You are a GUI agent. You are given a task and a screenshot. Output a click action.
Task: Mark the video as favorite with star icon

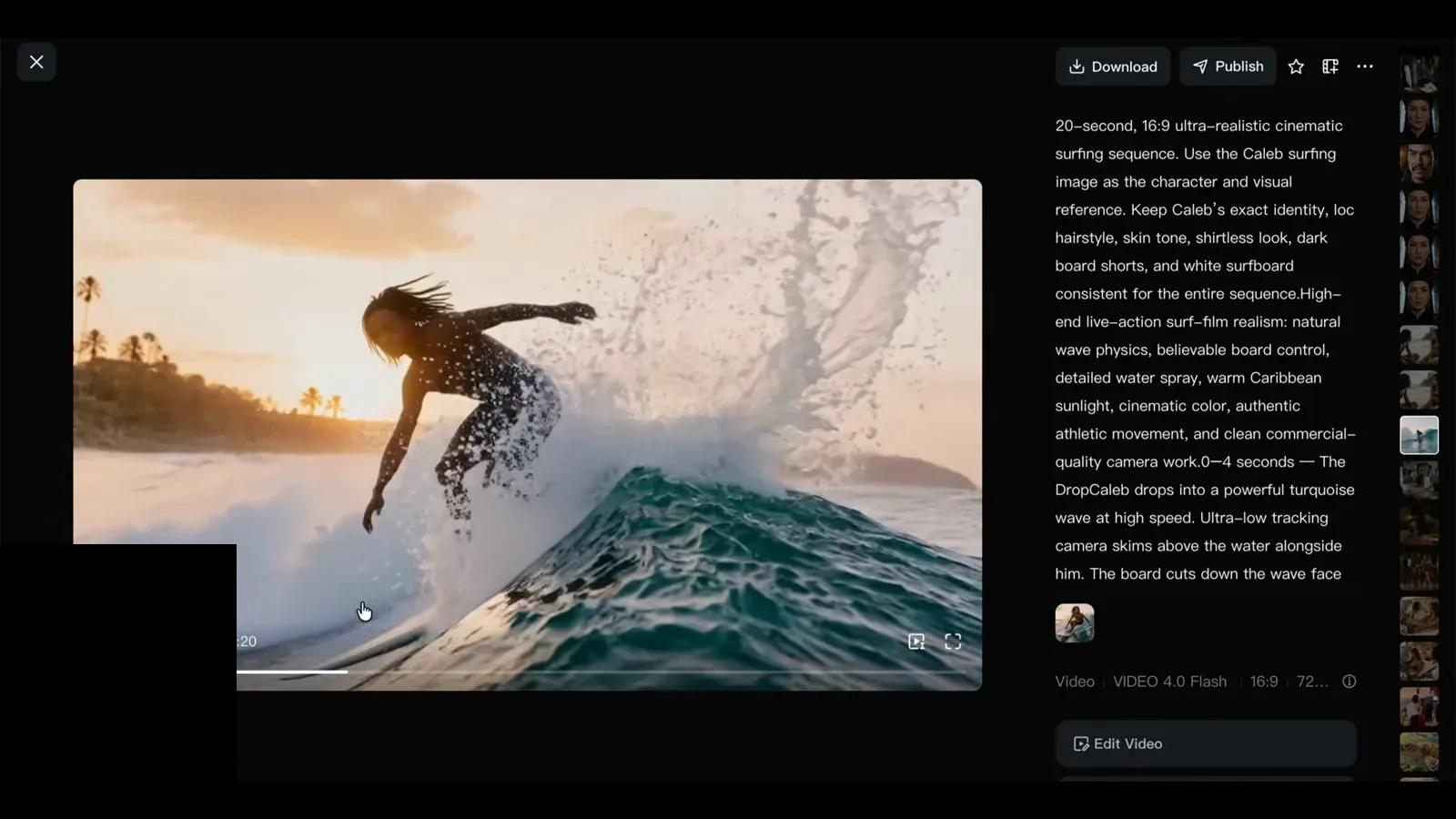[x=1296, y=66]
